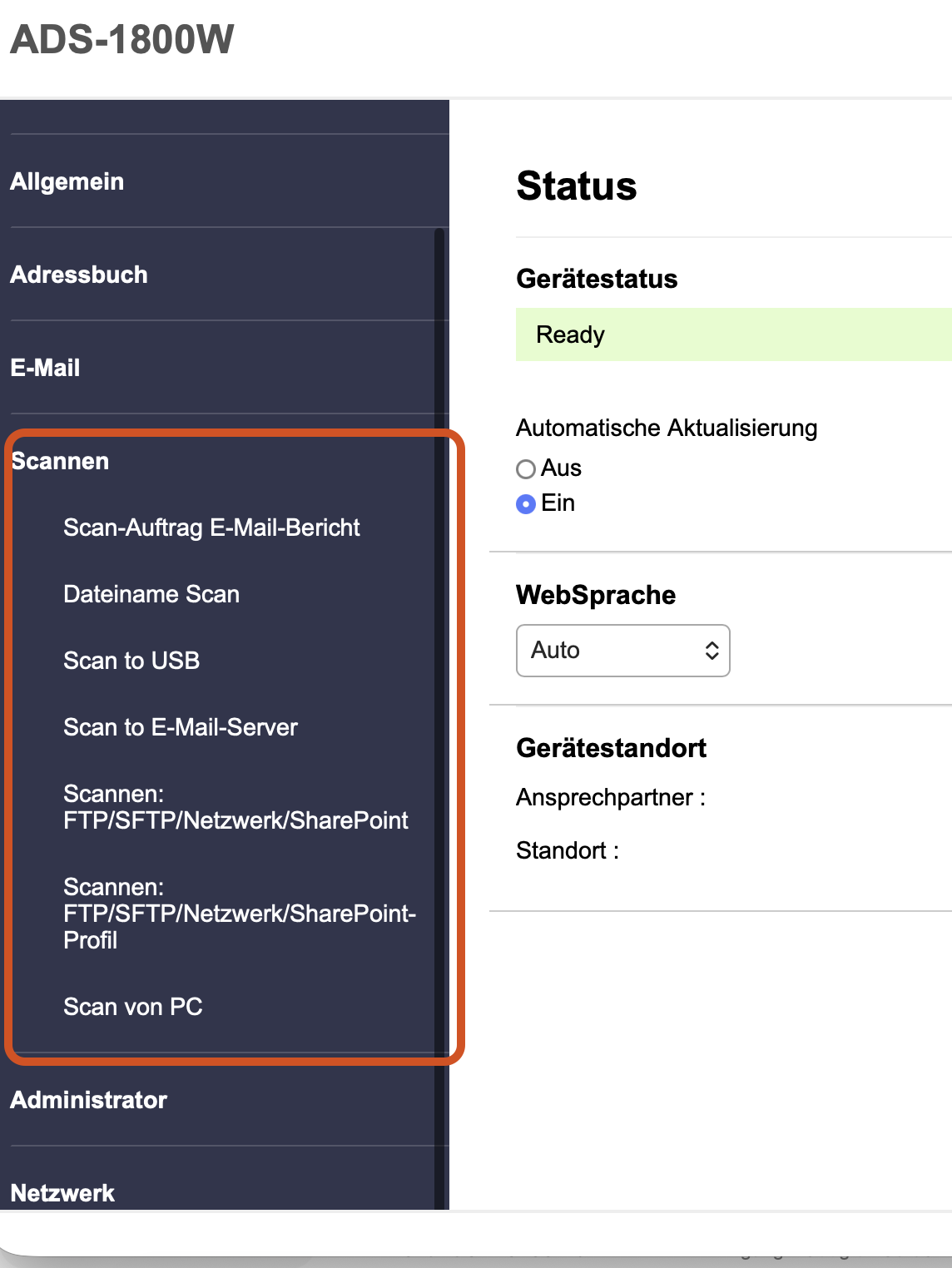Select Scan to USB option
Image resolution: width=952 pixels, height=1268 pixels.
point(131,661)
